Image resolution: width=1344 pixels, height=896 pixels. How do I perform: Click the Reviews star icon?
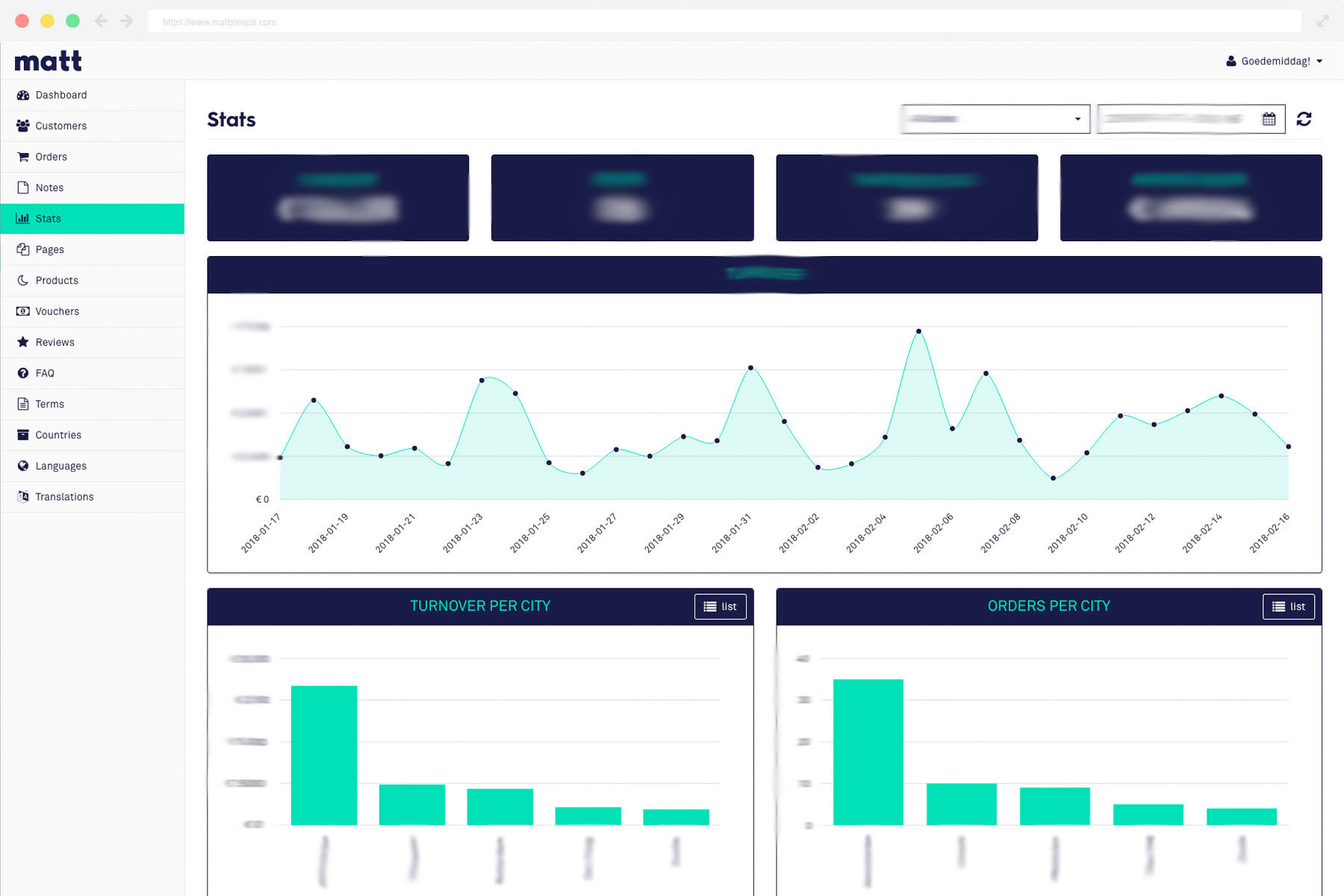click(23, 342)
